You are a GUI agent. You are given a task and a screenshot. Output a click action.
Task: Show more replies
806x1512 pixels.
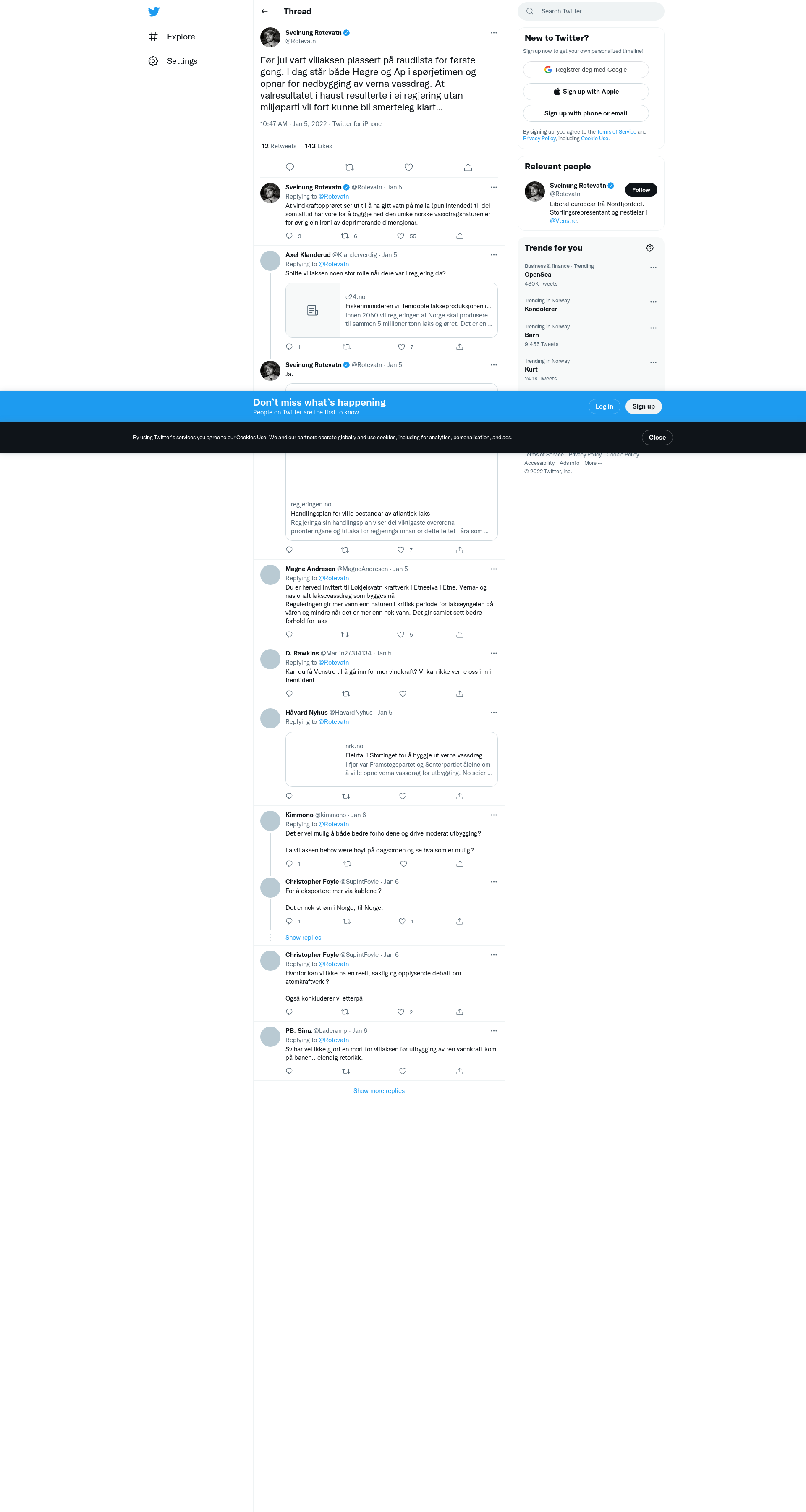coord(379,1091)
